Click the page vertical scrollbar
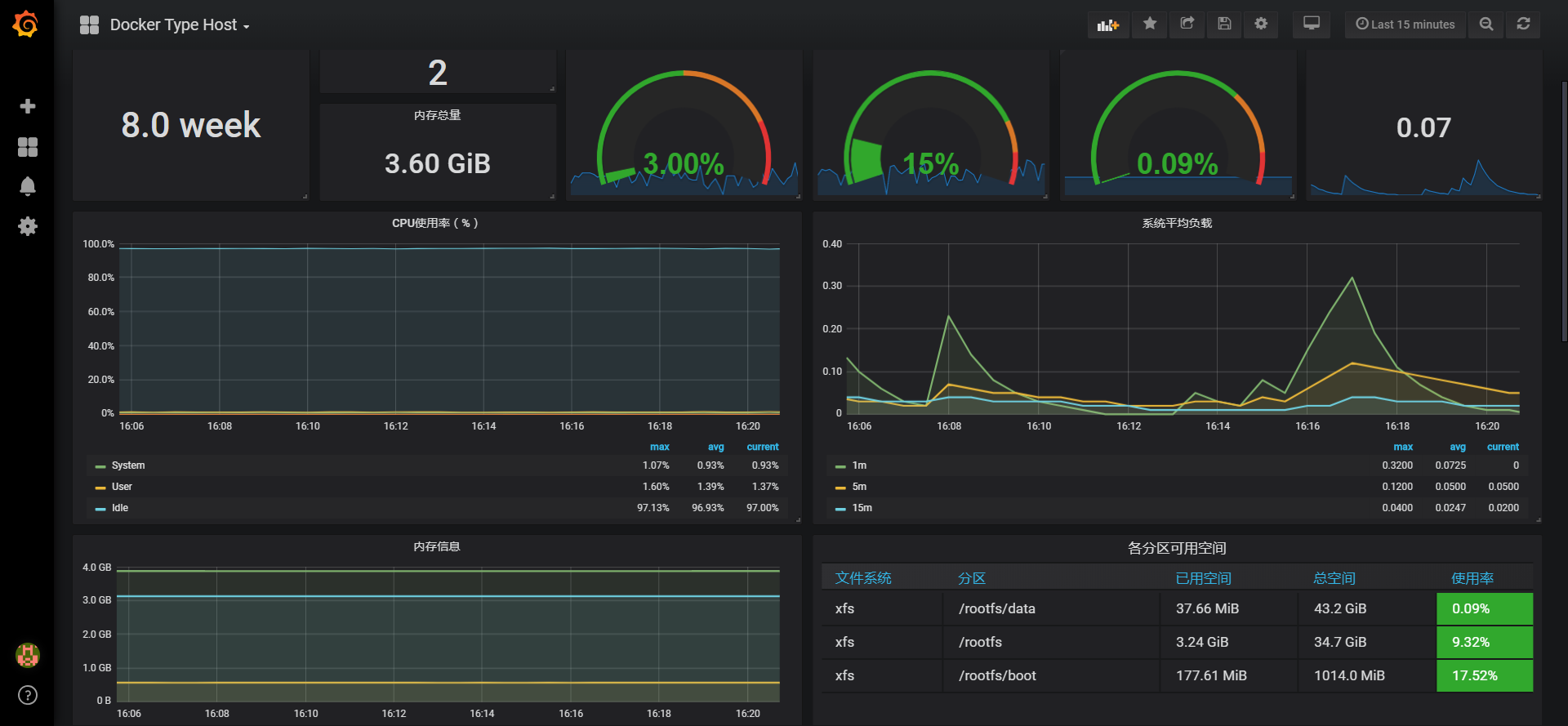 click(1564, 211)
